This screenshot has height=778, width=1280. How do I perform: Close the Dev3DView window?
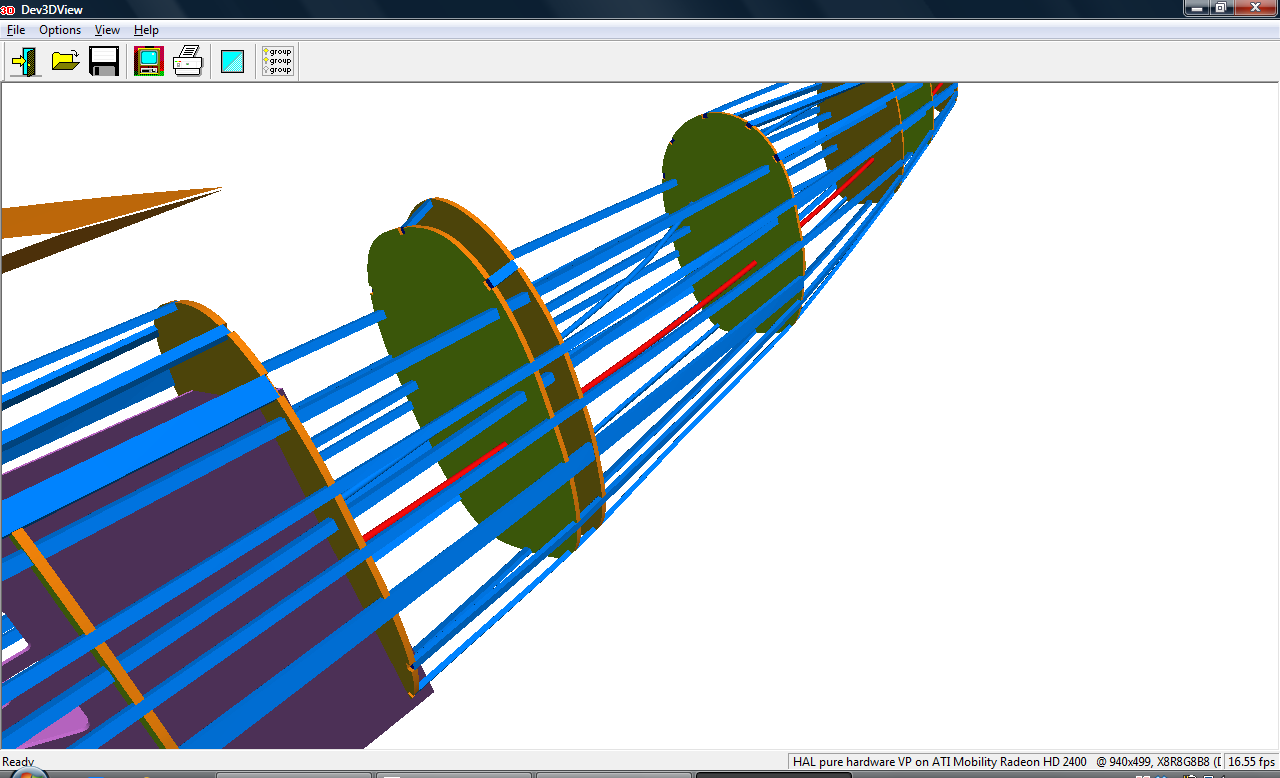coord(1254,8)
